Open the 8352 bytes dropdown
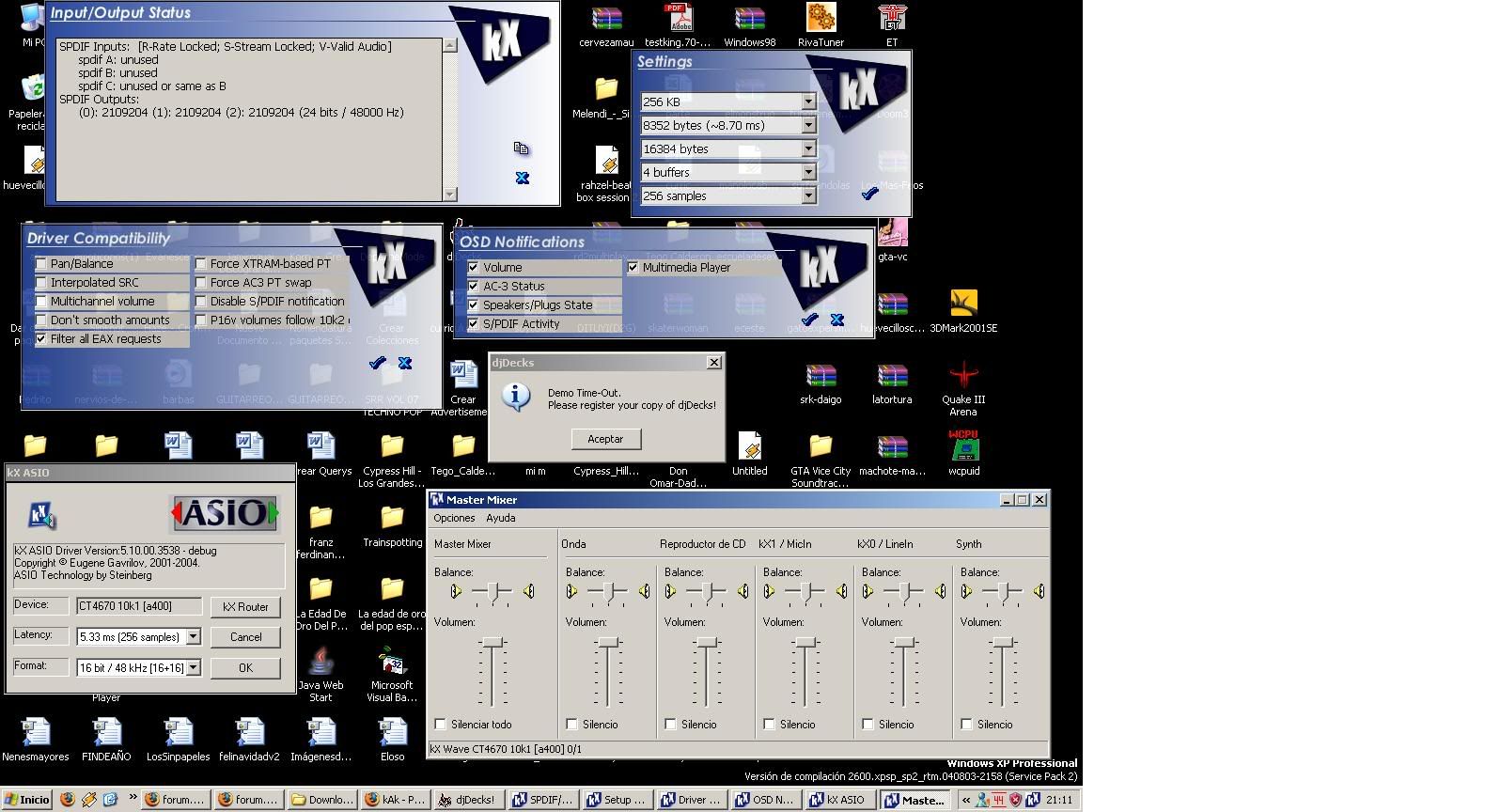Image resolution: width=1485 pixels, height=812 pixels. coord(808,125)
